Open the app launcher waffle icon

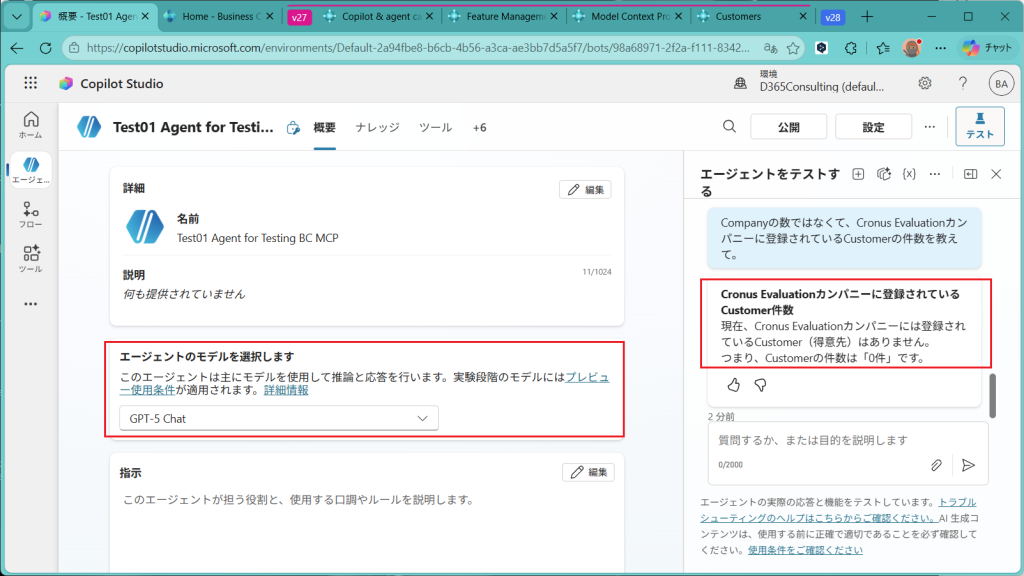coord(30,84)
